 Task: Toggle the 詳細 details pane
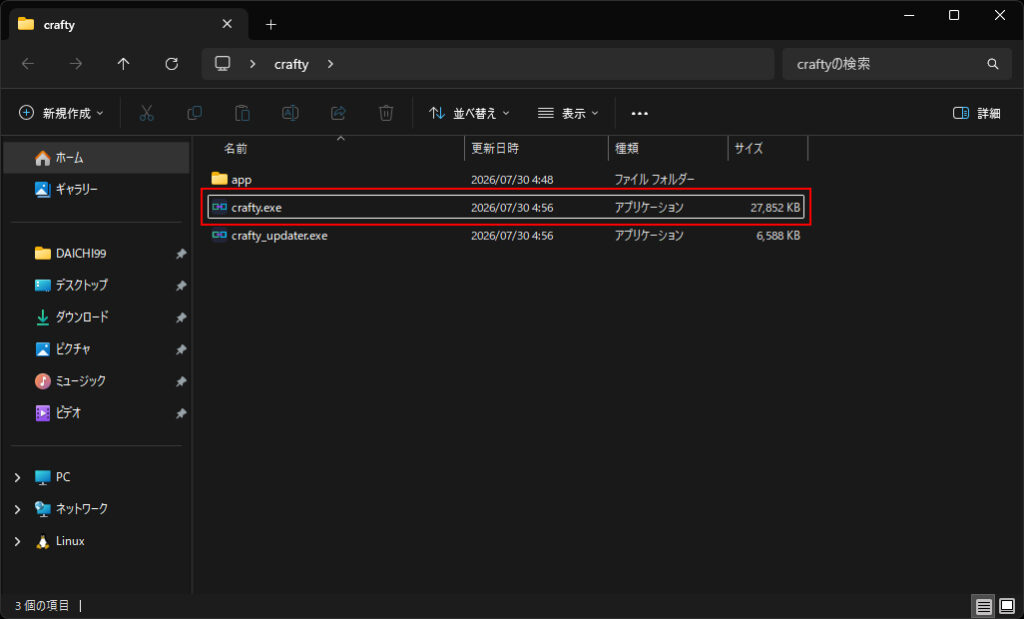point(976,113)
